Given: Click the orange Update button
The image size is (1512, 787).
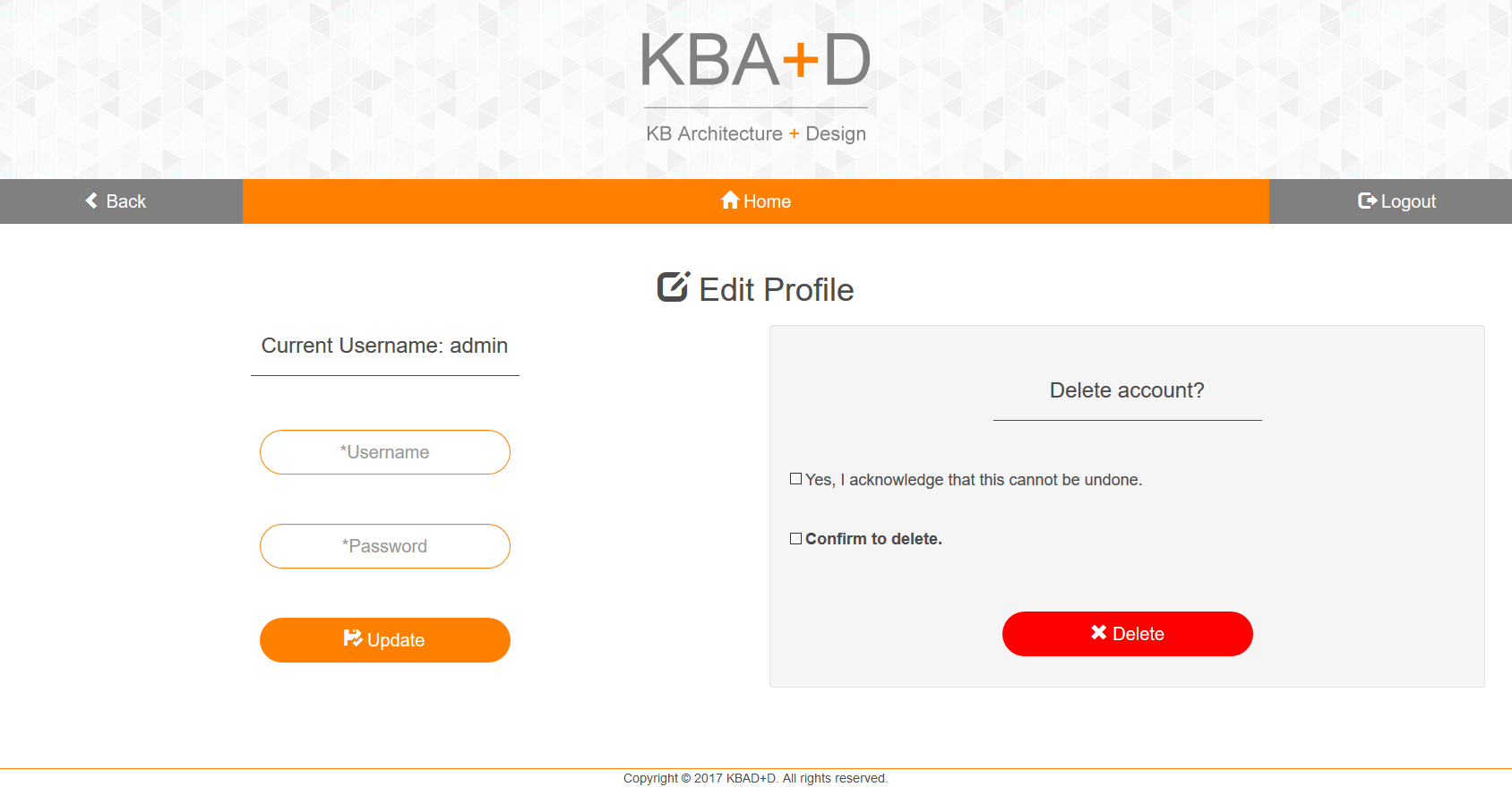Looking at the screenshot, I should 385,640.
